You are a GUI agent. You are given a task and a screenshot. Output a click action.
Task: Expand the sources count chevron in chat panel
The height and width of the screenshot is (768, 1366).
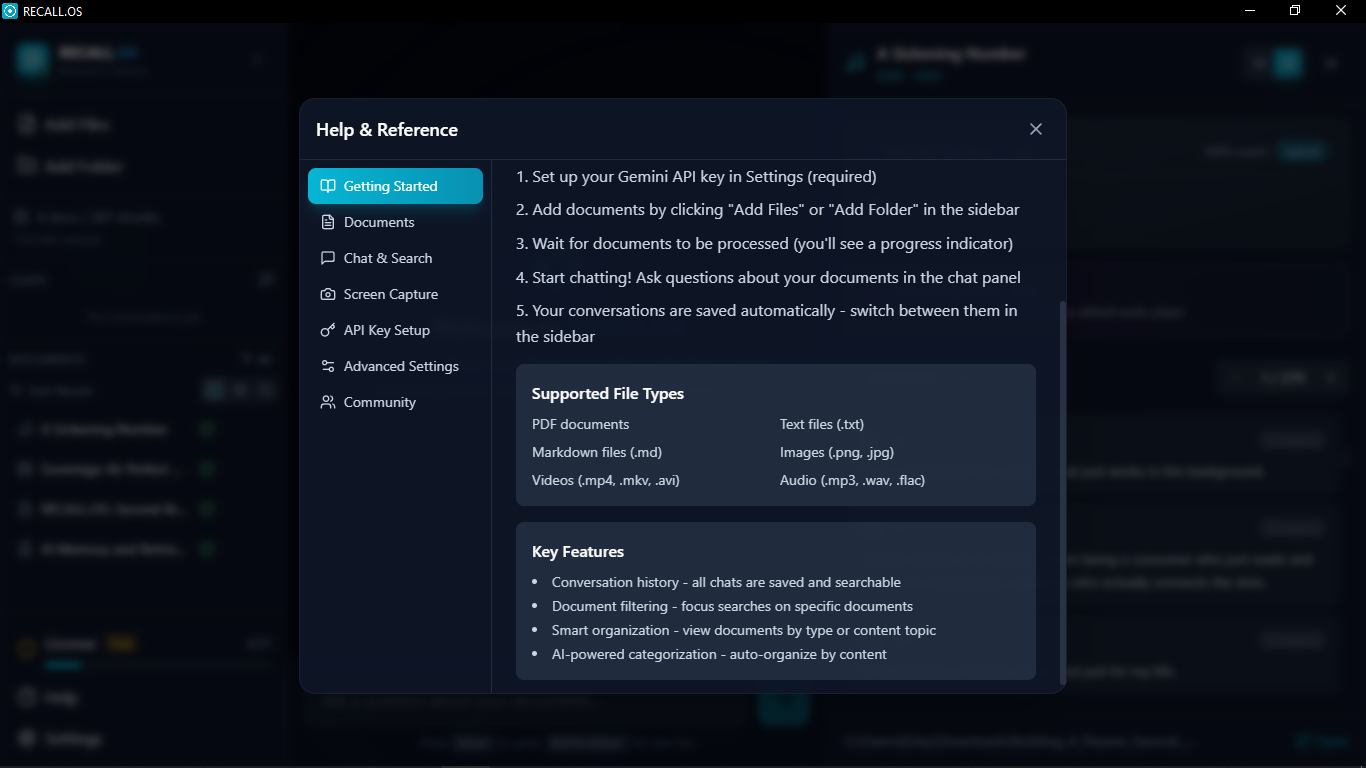coord(1330,378)
